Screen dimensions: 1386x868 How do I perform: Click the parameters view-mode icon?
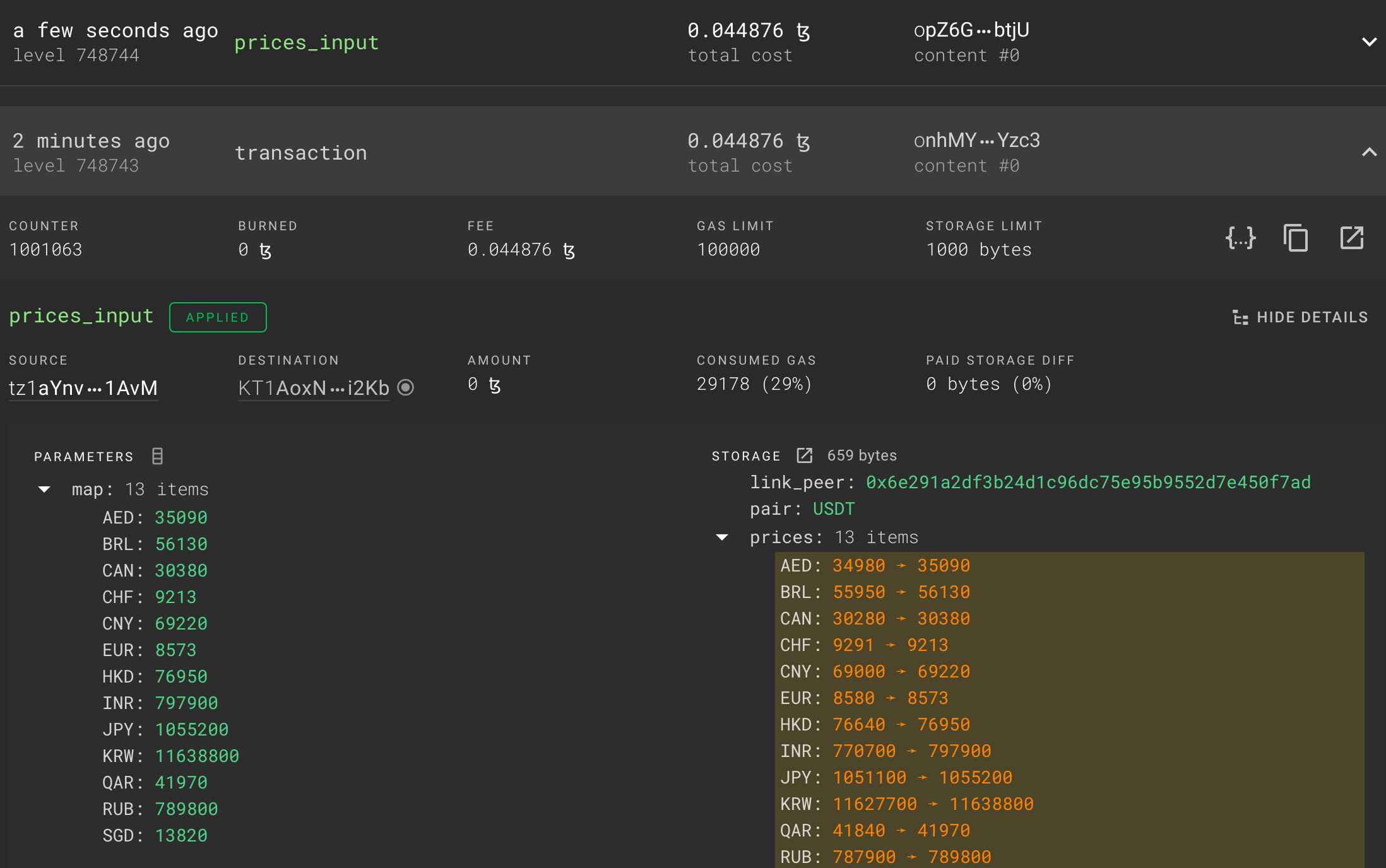(158, 456)
